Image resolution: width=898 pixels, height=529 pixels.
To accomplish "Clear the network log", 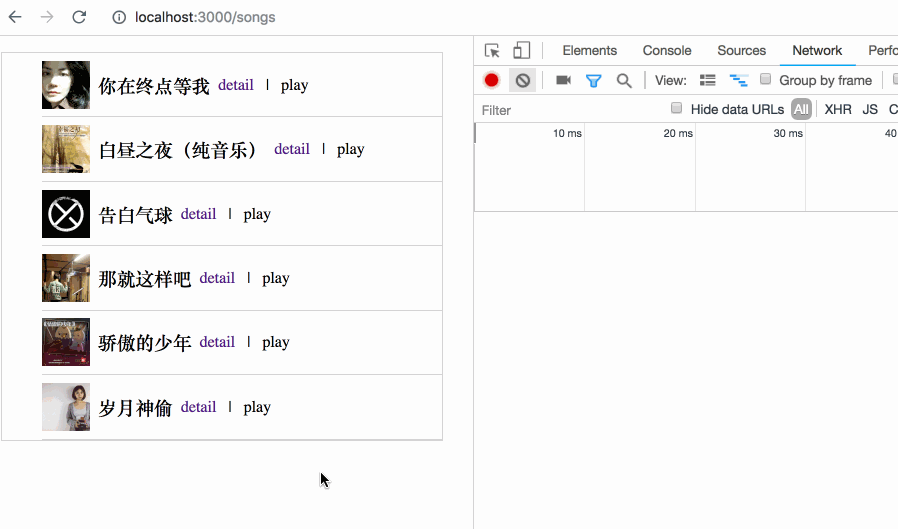I will 522,81.
